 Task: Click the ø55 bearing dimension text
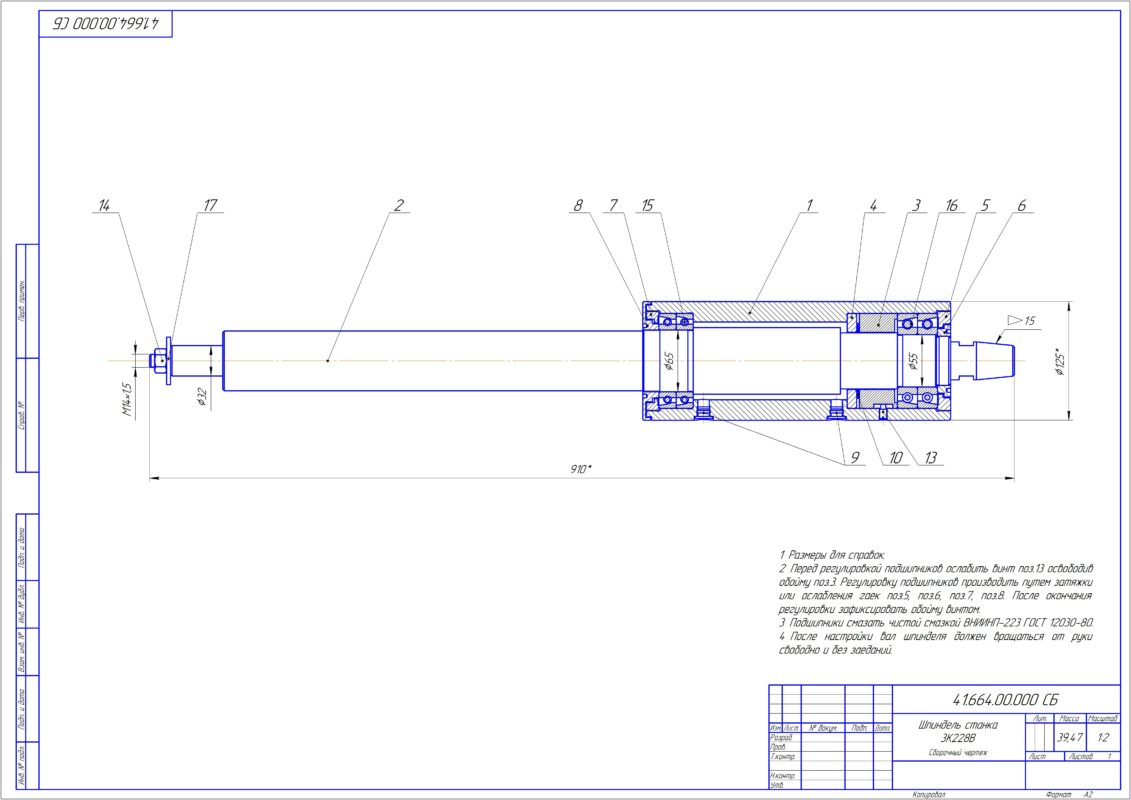tap(912, 361)
